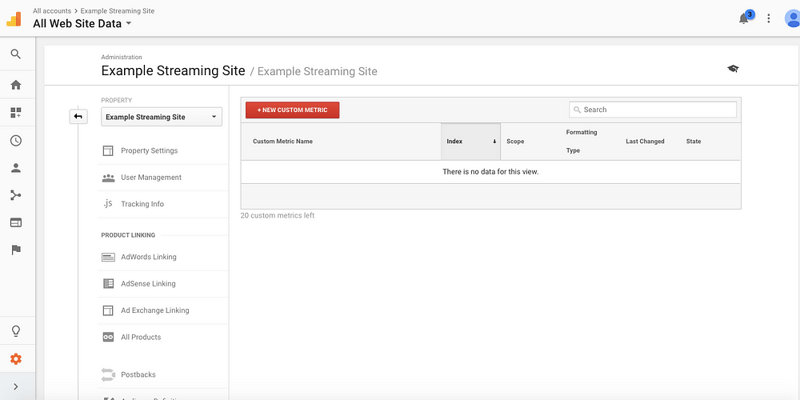Click the User Management people icon
Viewport: 800px width, 400px height.
tap(108, 178)
